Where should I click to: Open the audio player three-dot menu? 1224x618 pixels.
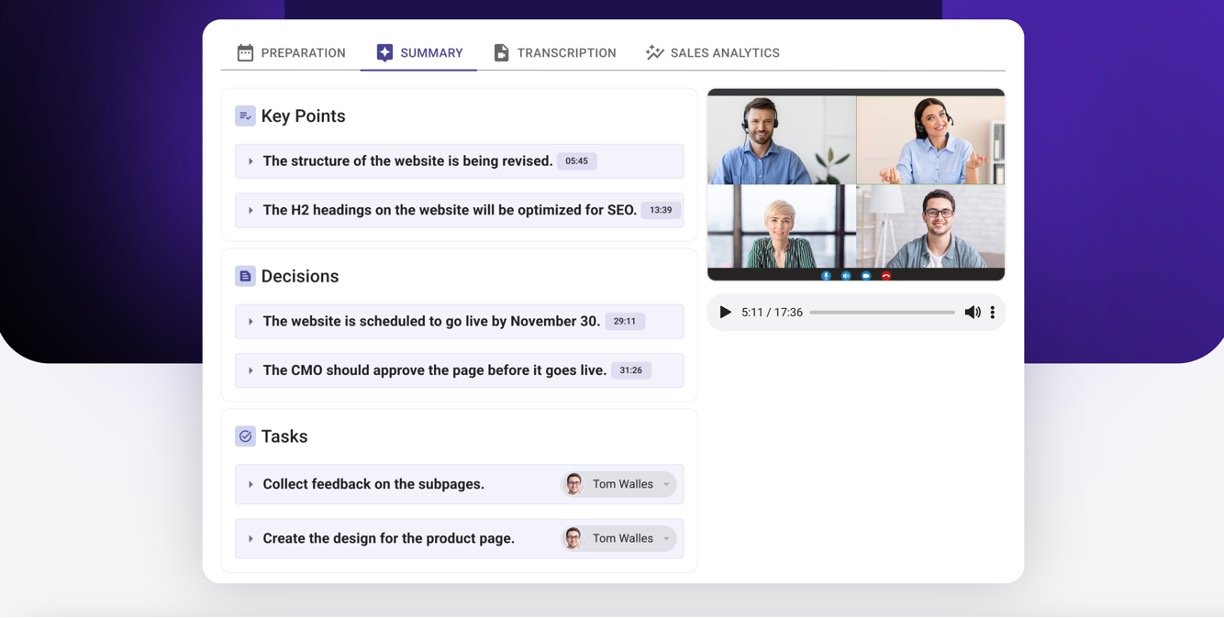point(992,313)
